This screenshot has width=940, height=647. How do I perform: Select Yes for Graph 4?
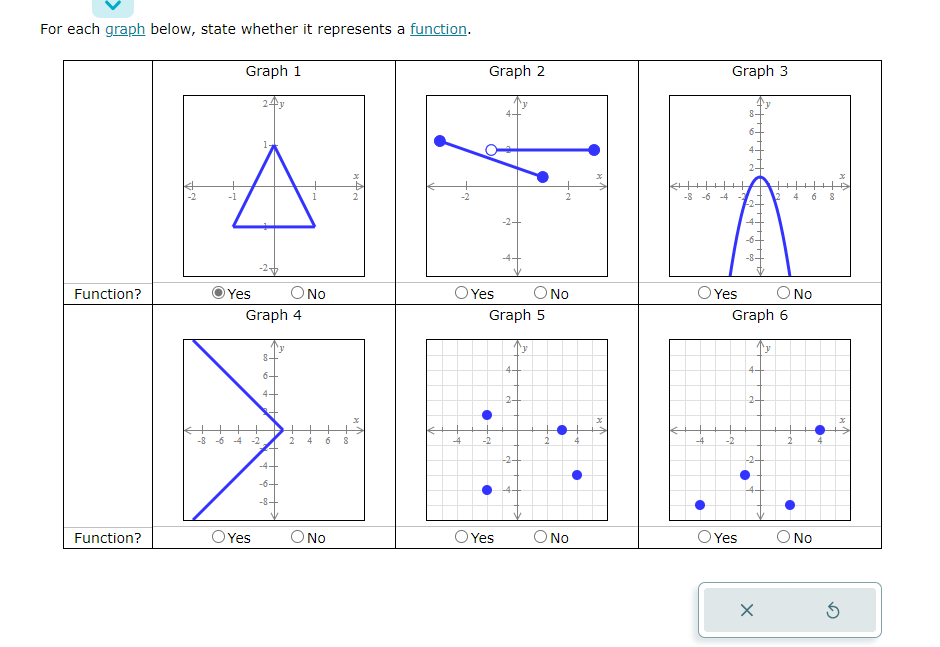point(219,537)
